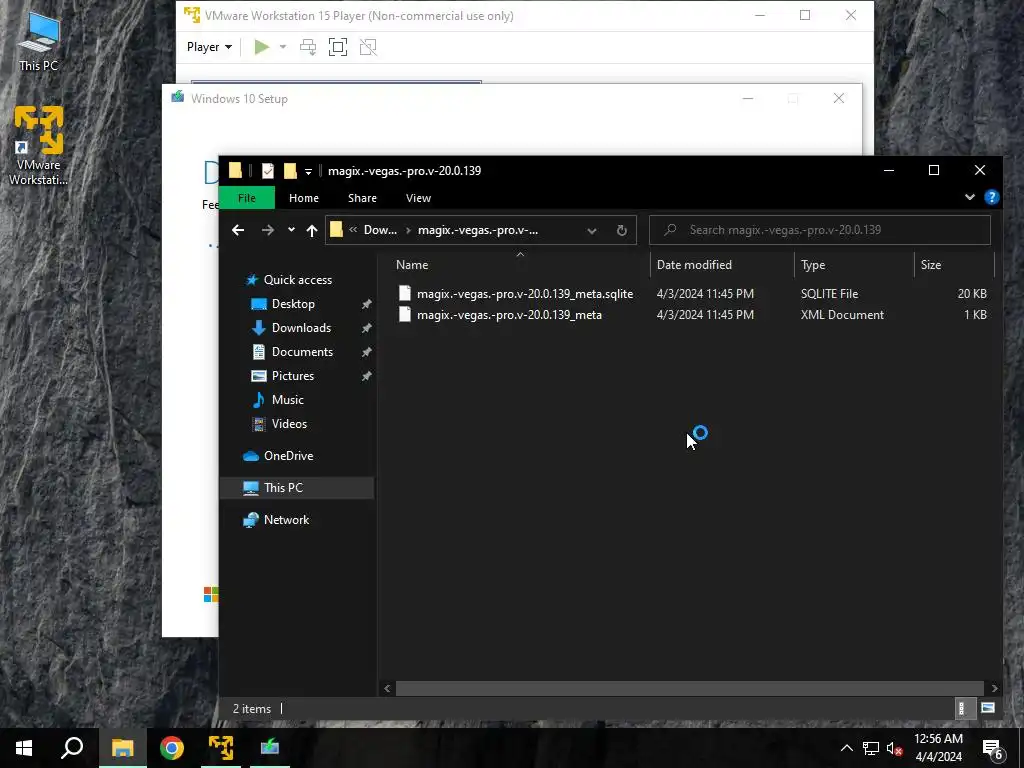The height and width of the screenshot is (768, 1024).
Task: Open taskbar Search magnifier
Action: (x=72, y=748)
